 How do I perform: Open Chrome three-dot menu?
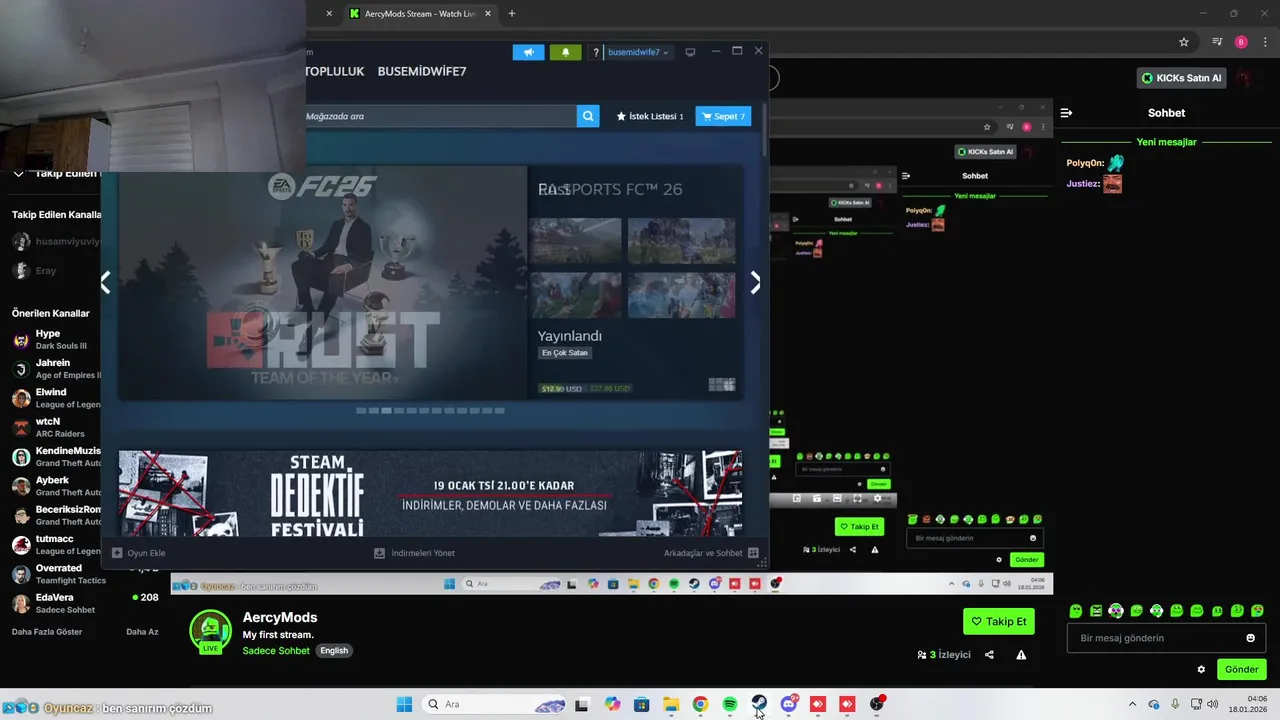click(1264, 42)
